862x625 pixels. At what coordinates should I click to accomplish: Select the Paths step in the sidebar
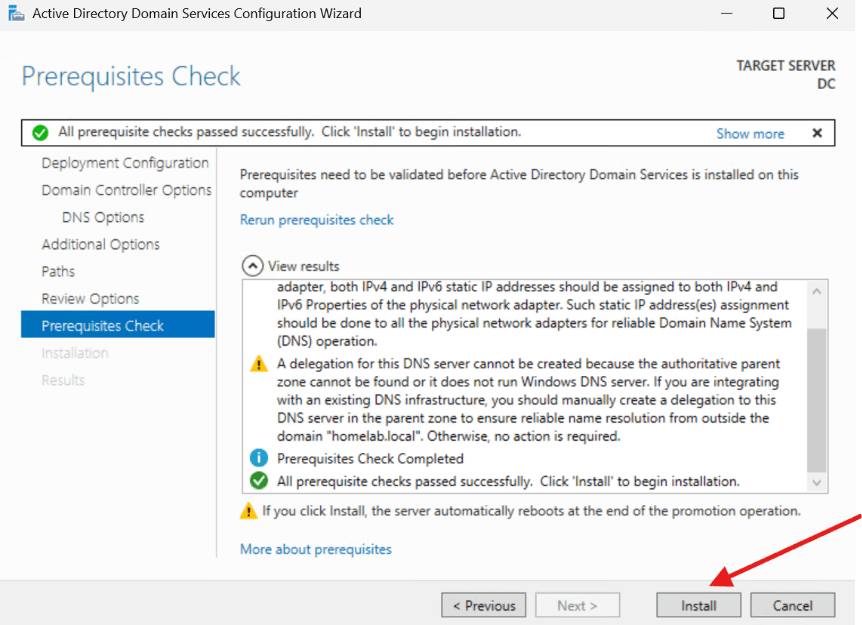click(58, 271)
